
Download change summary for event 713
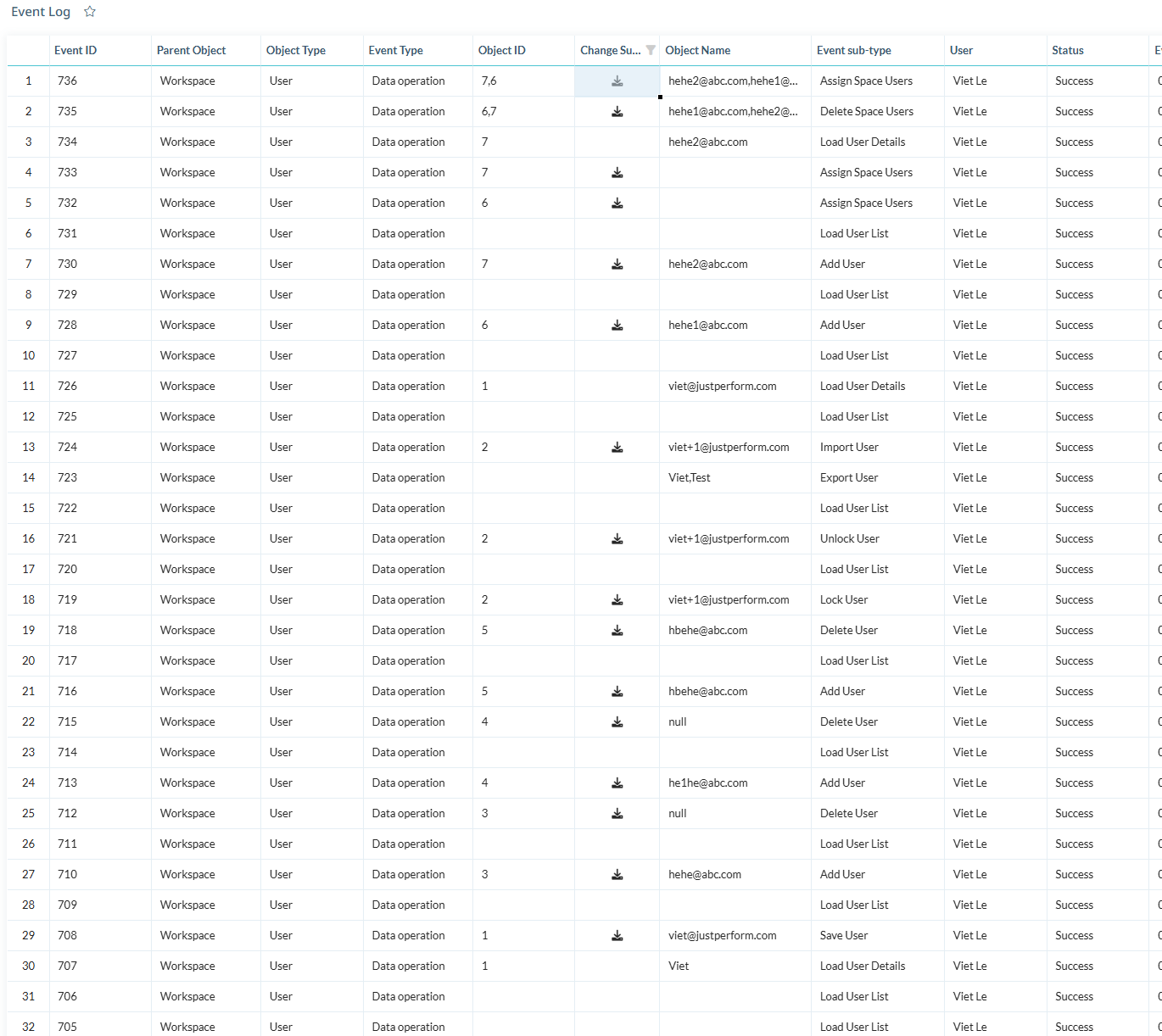617,783
